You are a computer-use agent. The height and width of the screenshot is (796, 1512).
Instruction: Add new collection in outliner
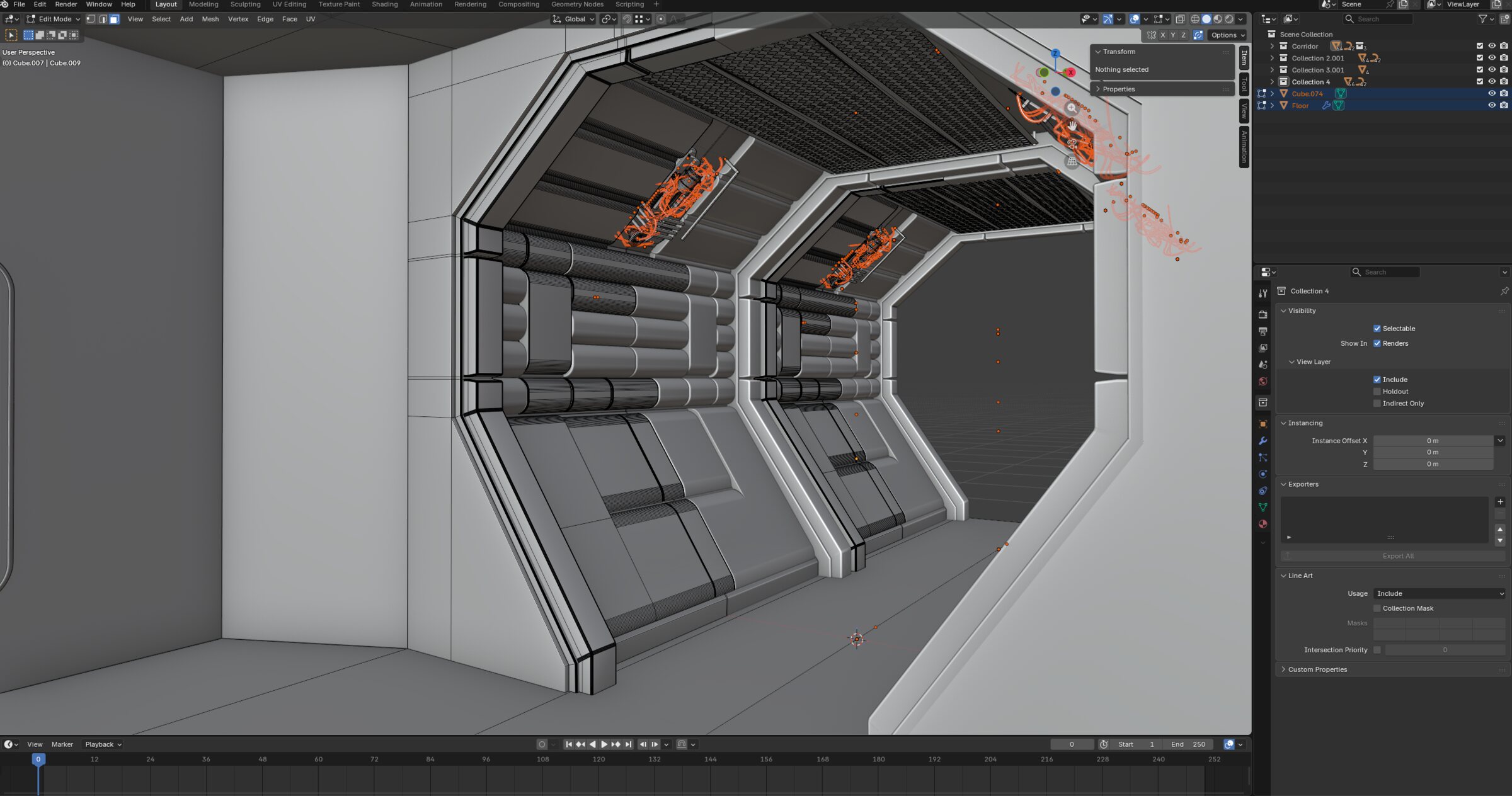pos(1504,20)
